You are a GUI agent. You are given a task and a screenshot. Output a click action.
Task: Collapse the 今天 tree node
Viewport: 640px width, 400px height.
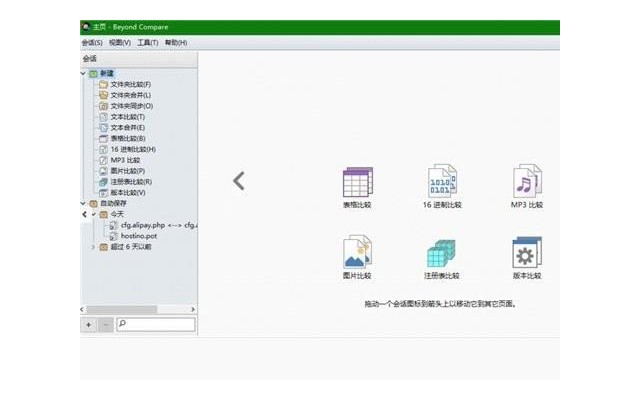(94, 214)
